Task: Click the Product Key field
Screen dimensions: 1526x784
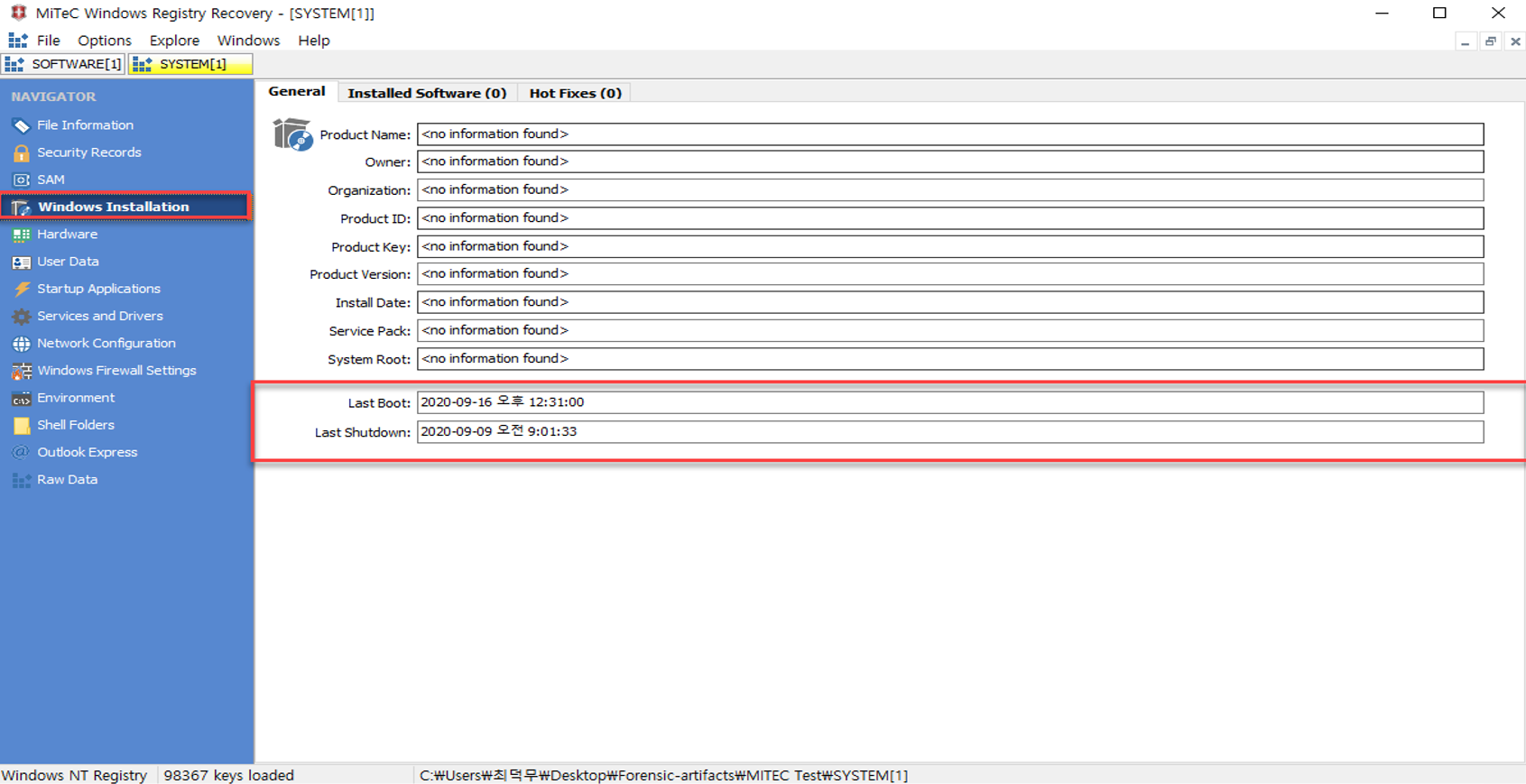Action: 949,246
